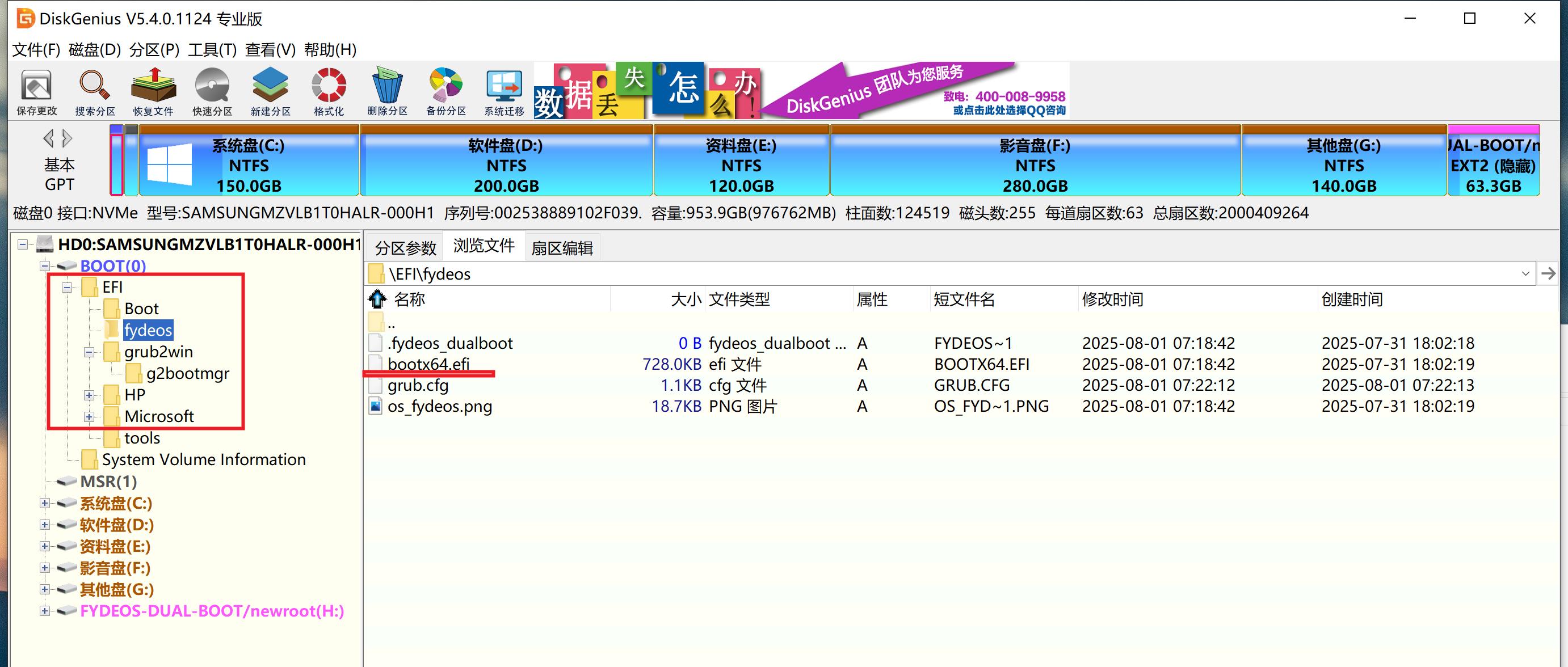
Task: Sort files by 修改时间 column header
Action: (x=1197, y=299)
